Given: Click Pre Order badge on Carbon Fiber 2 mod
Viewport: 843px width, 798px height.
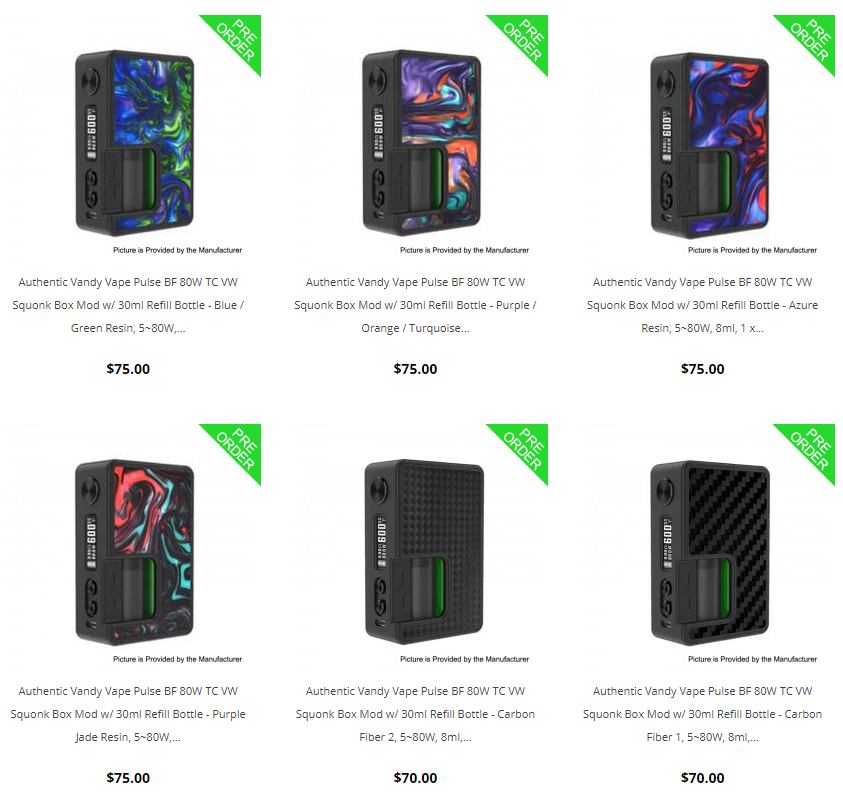Looking at the screenshot, I should [525, 448].
